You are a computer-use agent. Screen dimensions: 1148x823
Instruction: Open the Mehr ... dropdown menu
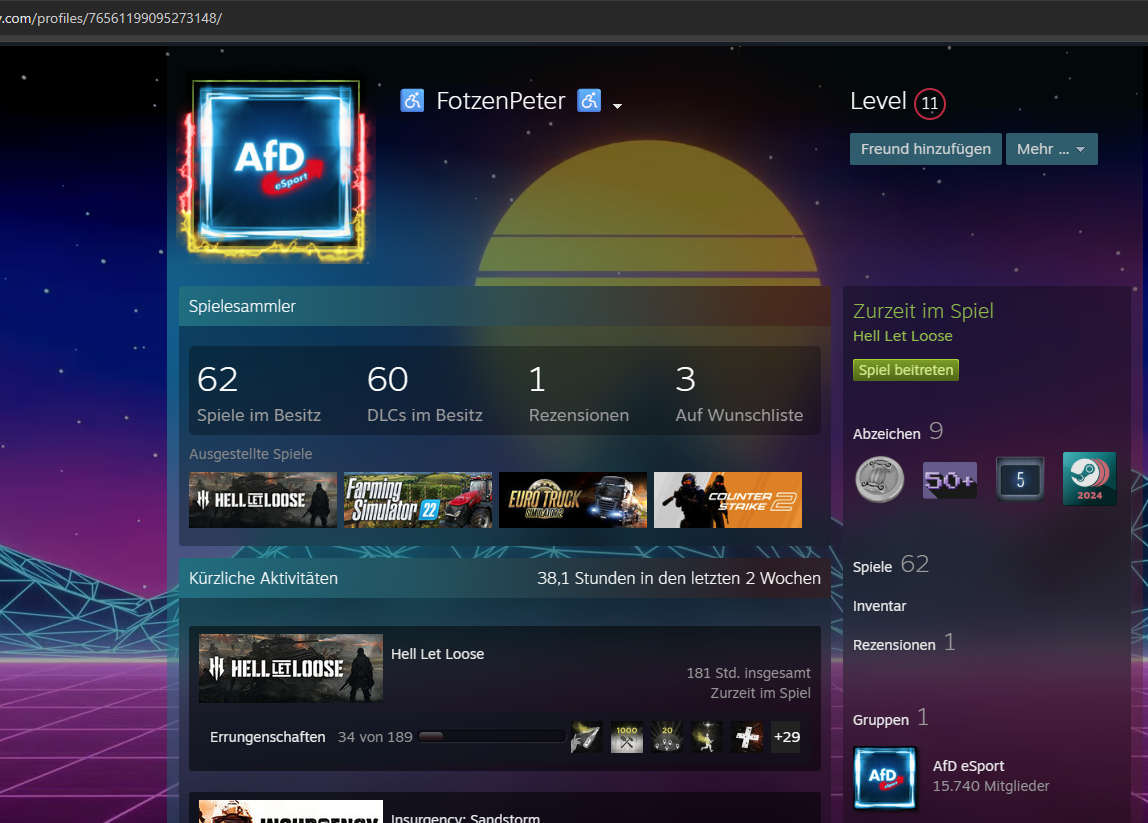1051,149
